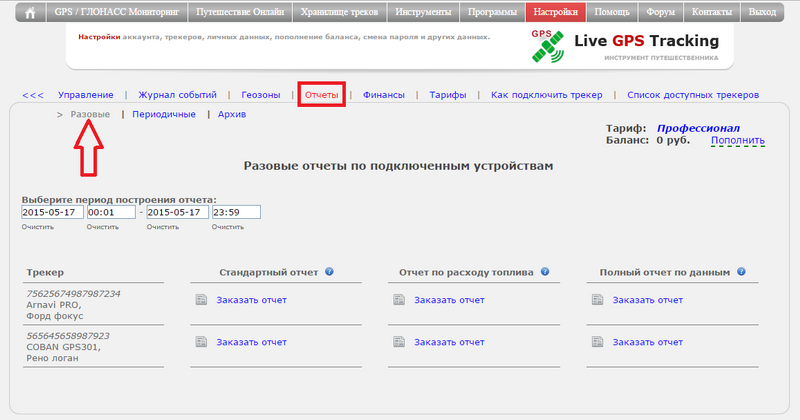Click help icon next to Отчет по расходу топлива
The width and height of the screenshot is (800, 420).
(555, 272)
